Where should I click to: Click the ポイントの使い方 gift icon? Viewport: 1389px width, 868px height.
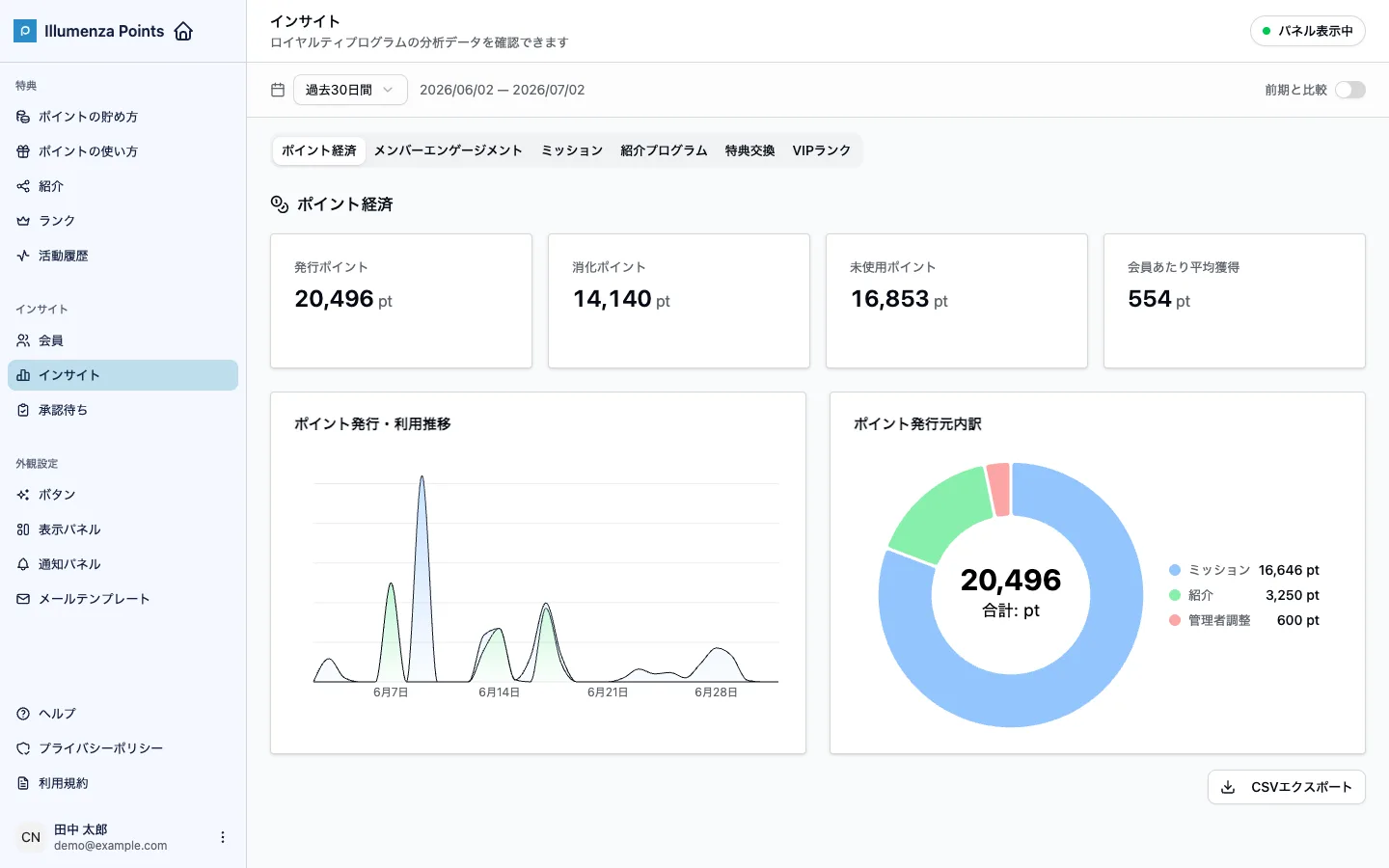[x=23, y=151]
